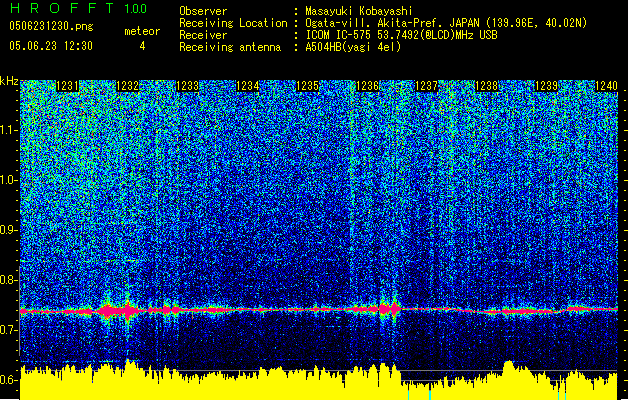This screenshot has width=629, height=400.
Task: Click the 1240 time marker
Action: [x=606, y=86]
